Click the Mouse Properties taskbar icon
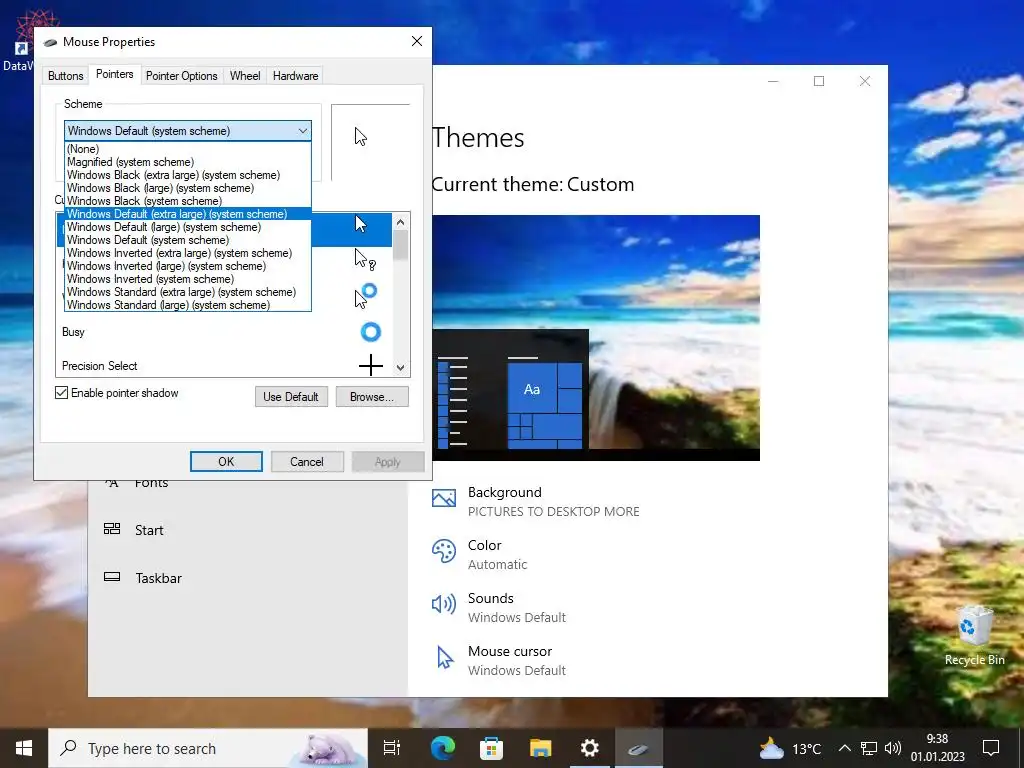 (x=638, y=748)
